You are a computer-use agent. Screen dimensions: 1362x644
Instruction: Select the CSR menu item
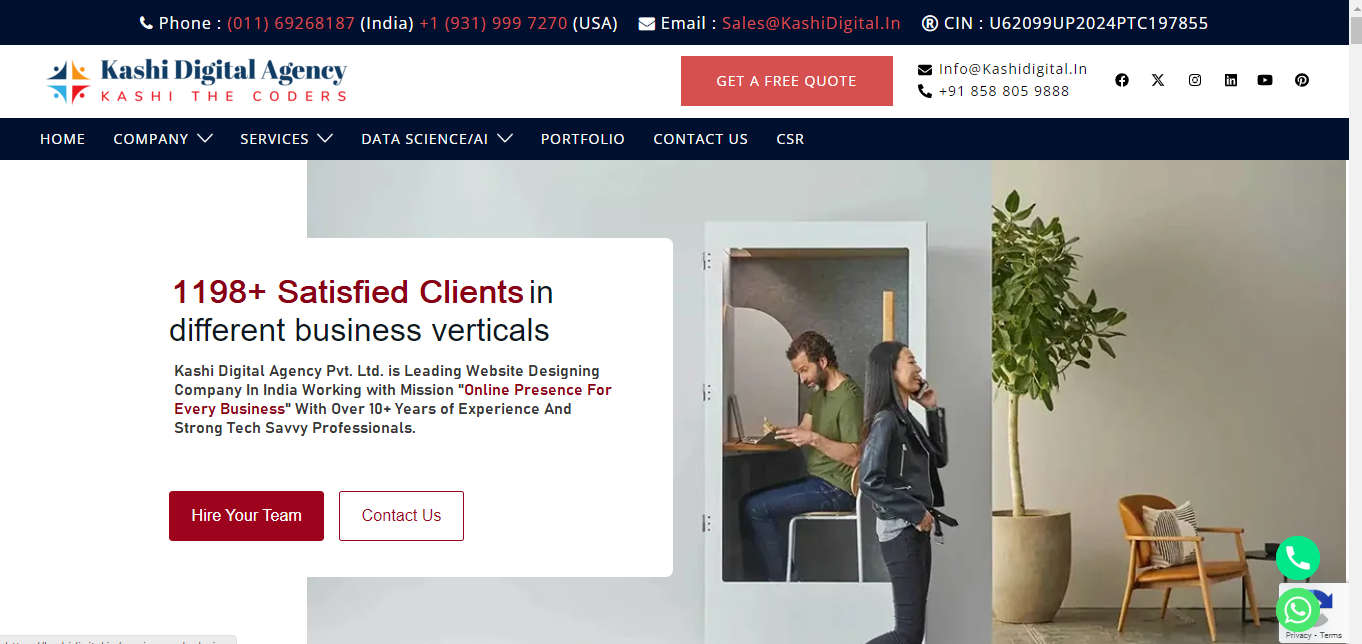coord(790,139)
